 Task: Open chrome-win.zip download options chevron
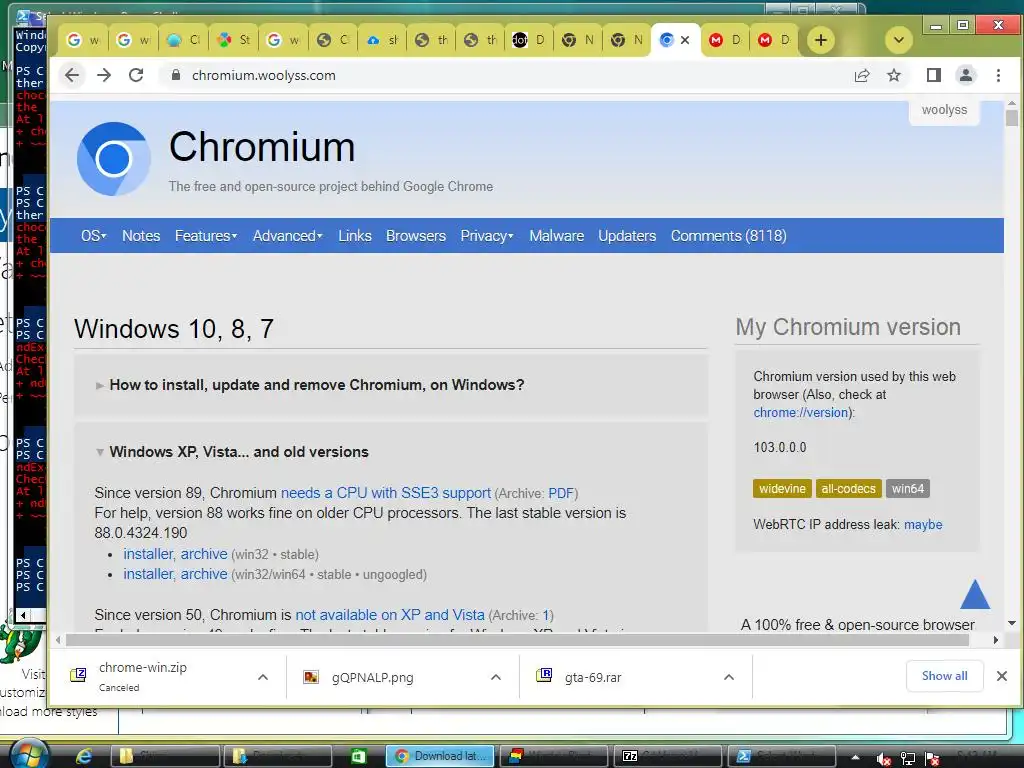pos(263,677)
